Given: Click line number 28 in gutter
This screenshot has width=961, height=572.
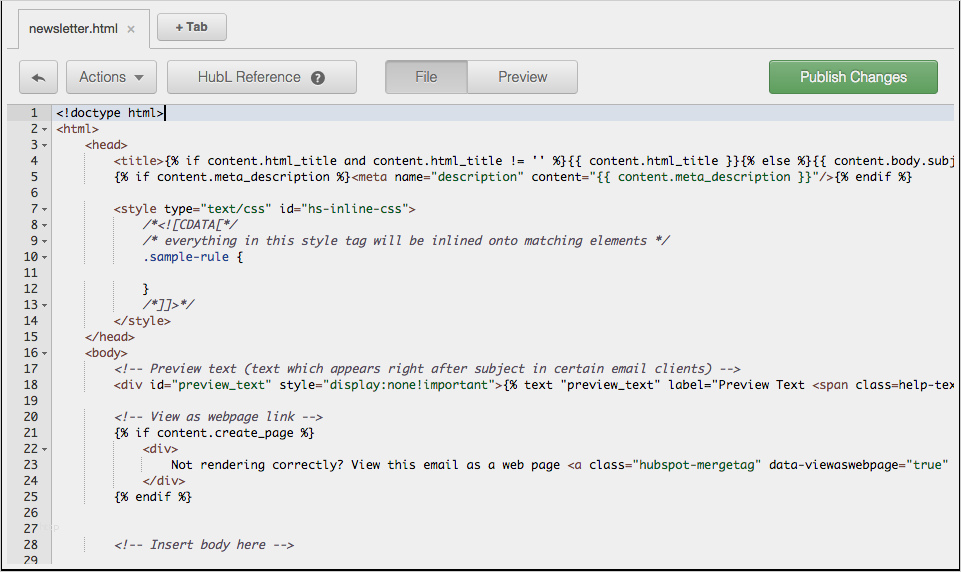Looking at the screenshot, I should [x=31, y=544].
